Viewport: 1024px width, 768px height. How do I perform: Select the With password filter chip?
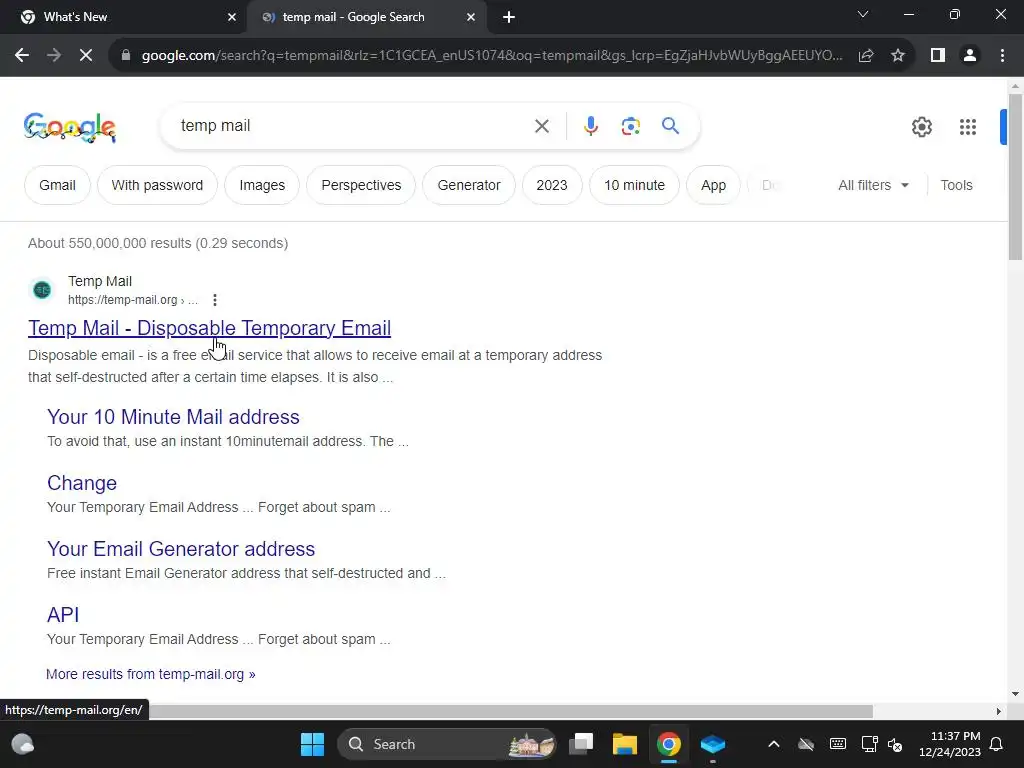pos(157,185)
